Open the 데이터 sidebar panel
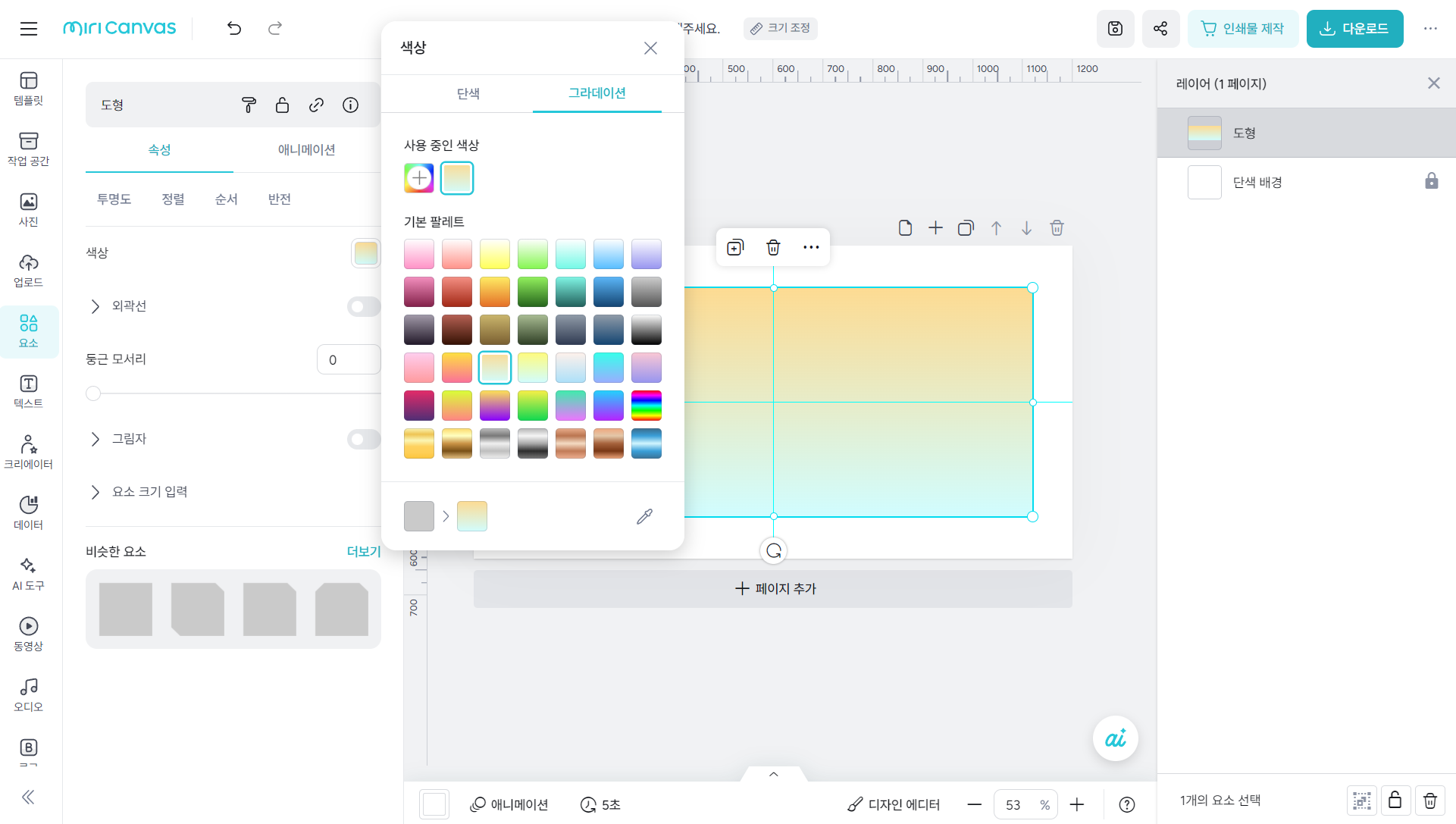Image resolution: width=1456 pixels, height=824 pixels. pos(28,512)
